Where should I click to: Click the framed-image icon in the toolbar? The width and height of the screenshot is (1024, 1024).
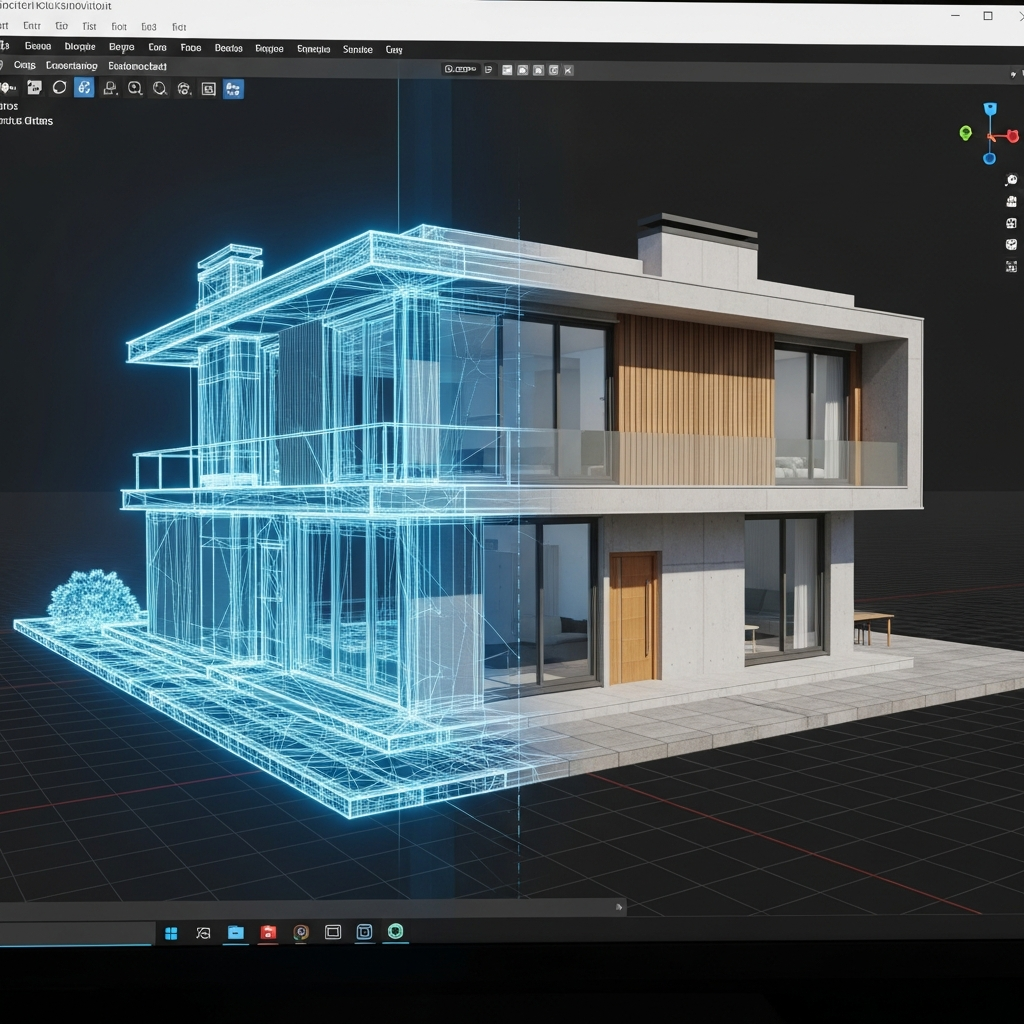pyautogui.click(x=208, y=89)
